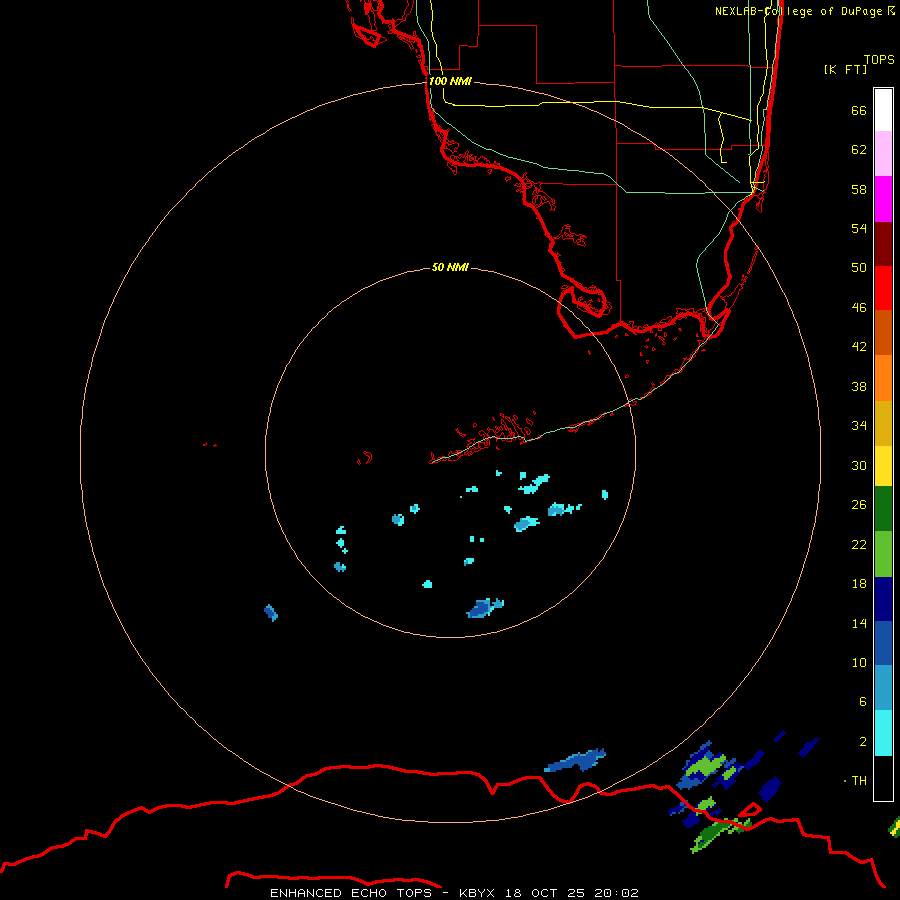Click the '14' legend value
This screenshot has height=900, width=900.
(x=859, y=623)
